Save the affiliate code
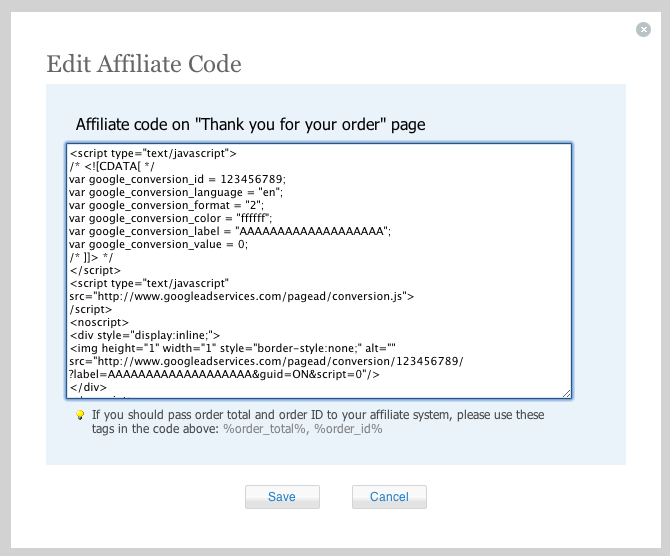This screenshot has height=556, width=670. 282,497
